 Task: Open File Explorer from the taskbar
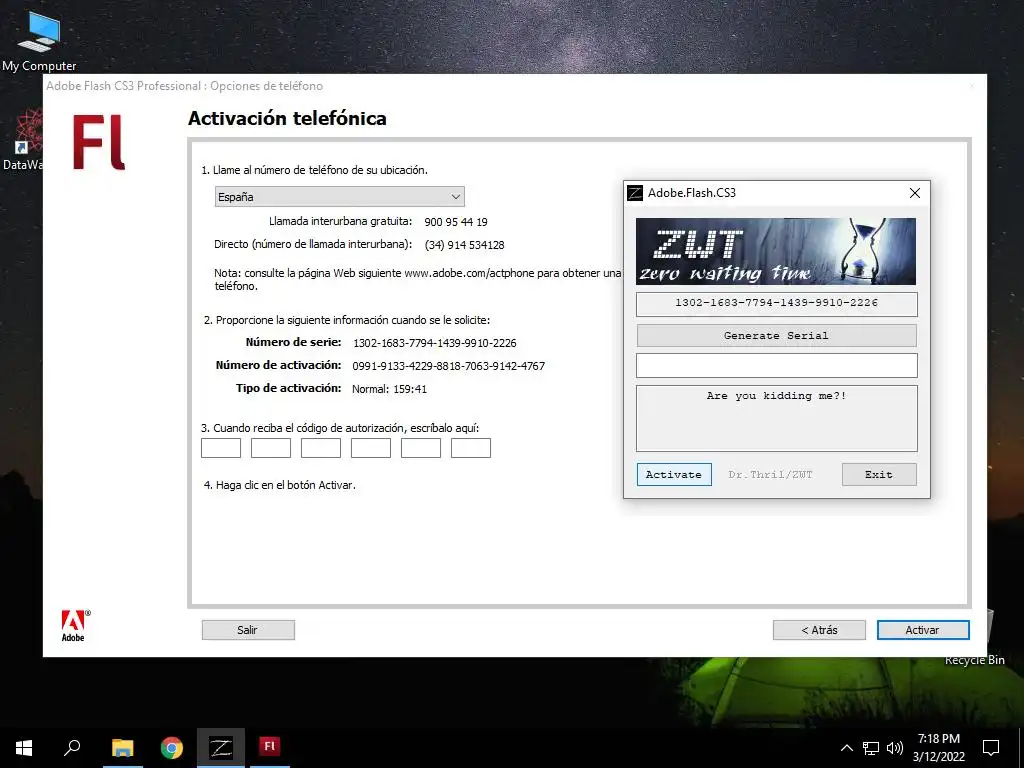click(122, 748)
